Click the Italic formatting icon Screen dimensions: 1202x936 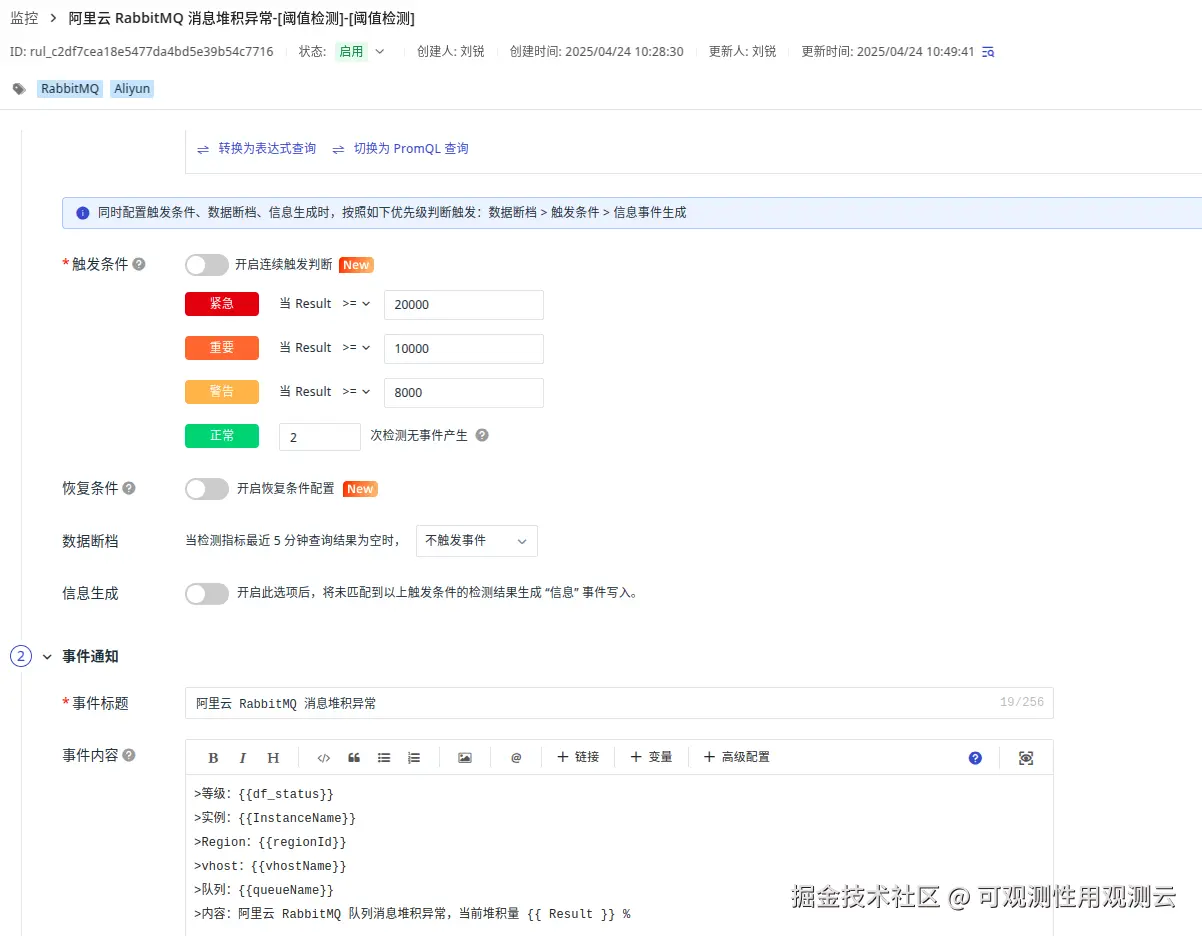(x=243, y=758)
